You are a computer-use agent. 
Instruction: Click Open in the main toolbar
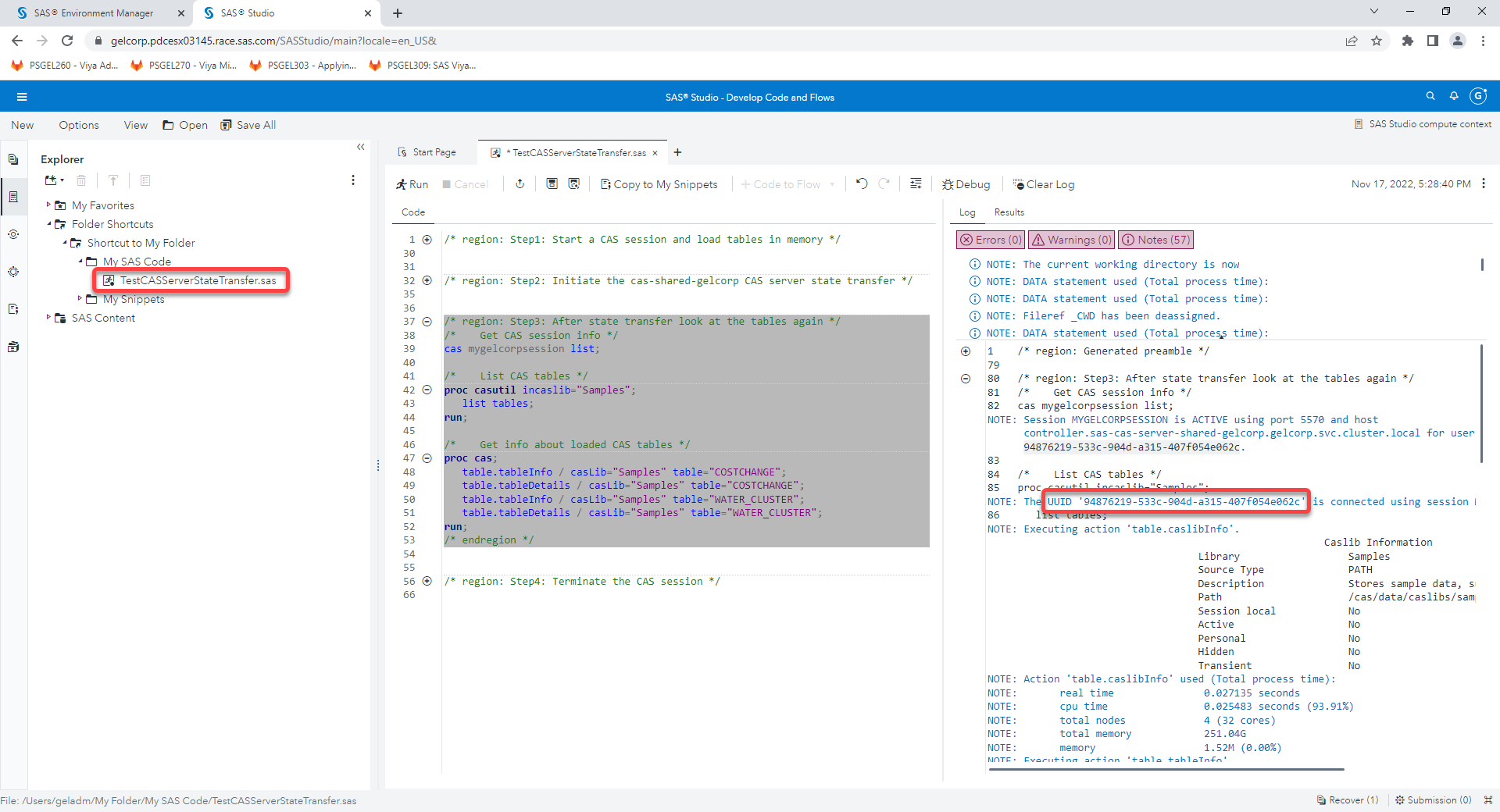click(x=185, y=125)
